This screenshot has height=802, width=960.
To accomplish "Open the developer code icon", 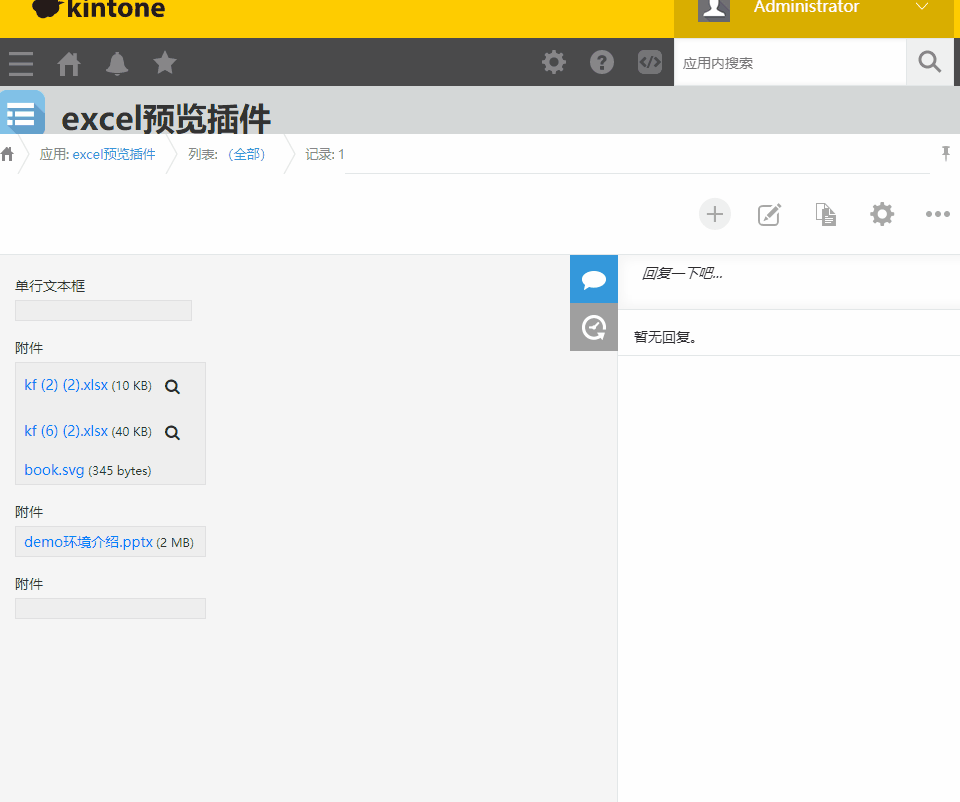I will (x=650, y=62).
